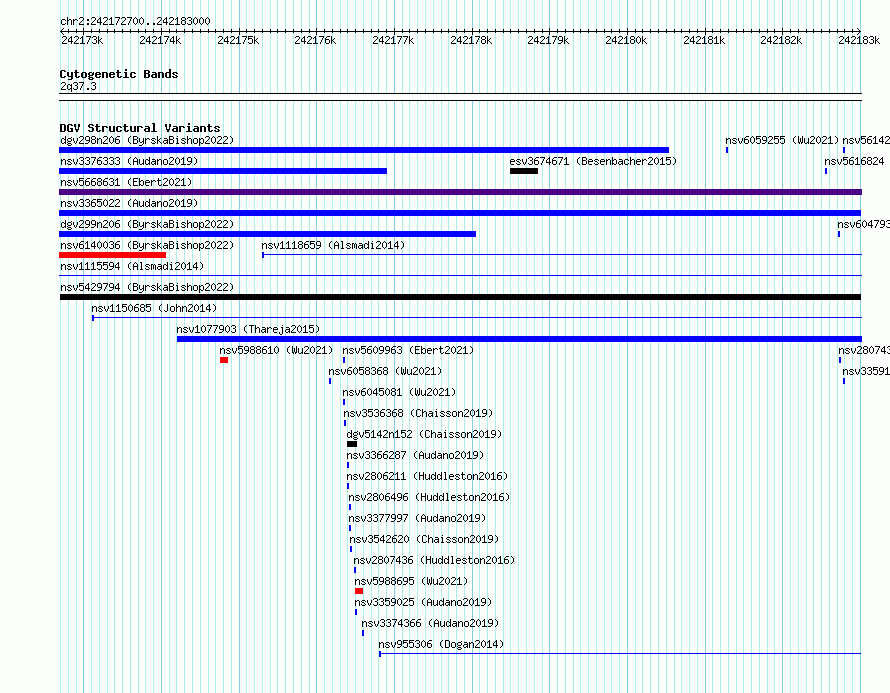Click the 242182k ruler tick label

point(781,40)
